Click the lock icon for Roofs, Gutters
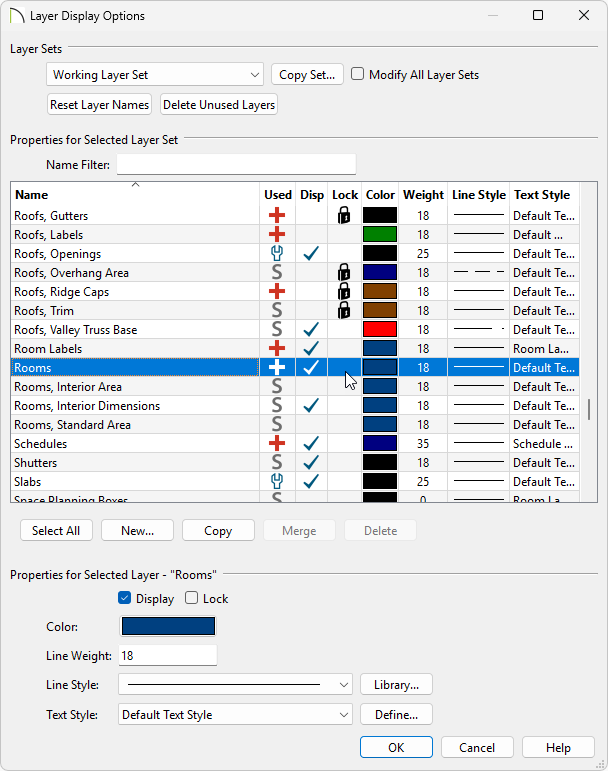 [x=344, y=215]
